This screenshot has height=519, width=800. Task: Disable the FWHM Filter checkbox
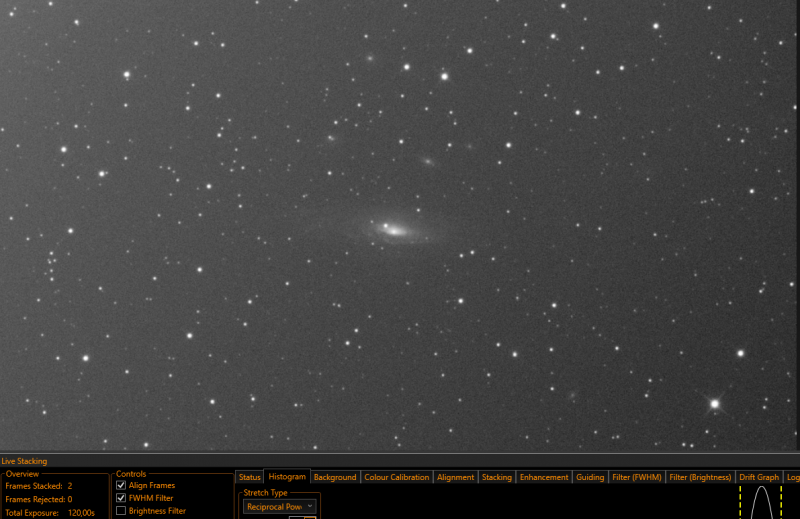121,498
